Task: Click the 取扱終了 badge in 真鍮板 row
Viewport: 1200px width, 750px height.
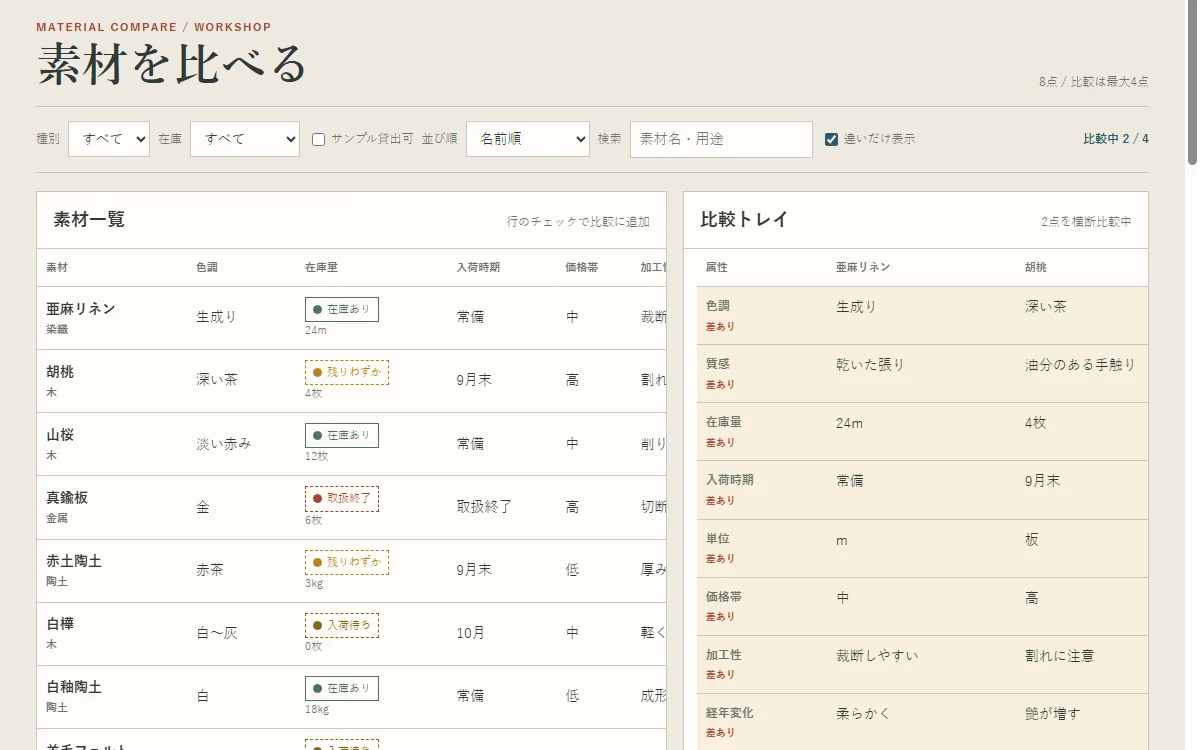Action: click(x=342, y=498)
